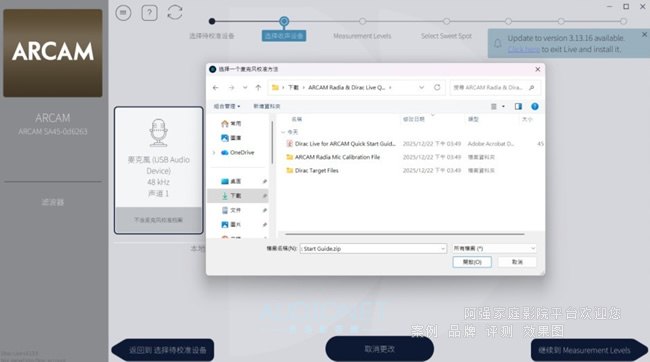This screenshot has height=362, width=650.
Task: Open the help question mark icon
Action: tap(149, 13)
